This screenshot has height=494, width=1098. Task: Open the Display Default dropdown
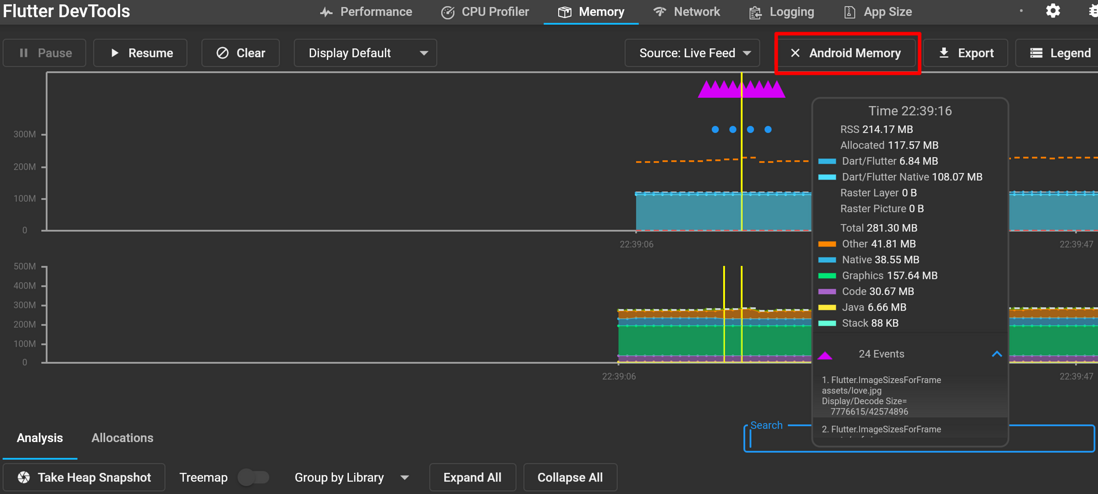365,53
